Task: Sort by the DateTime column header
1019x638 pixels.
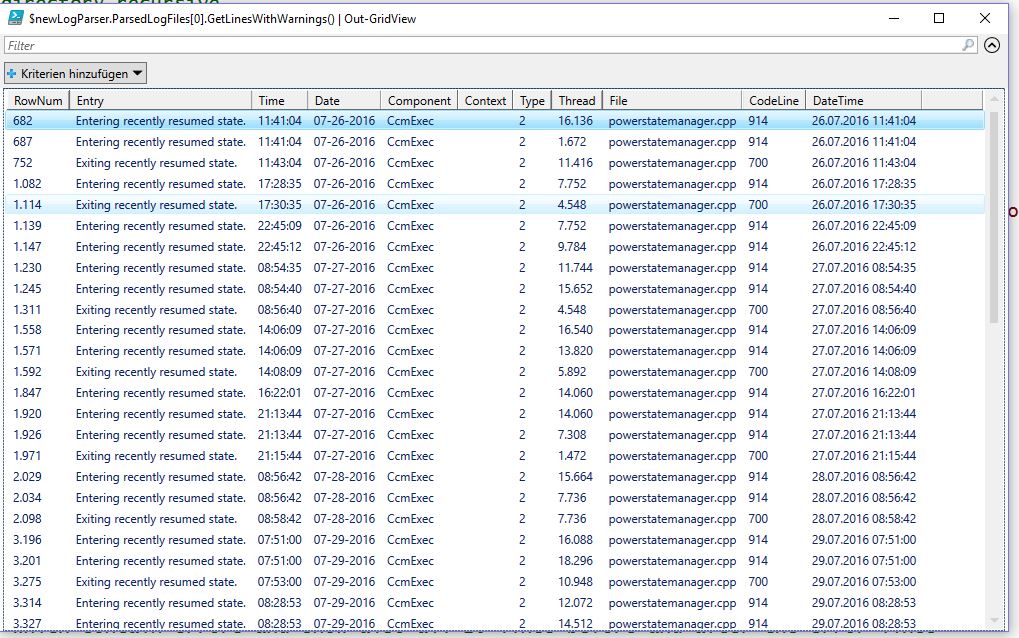Action: coord(863,101)
